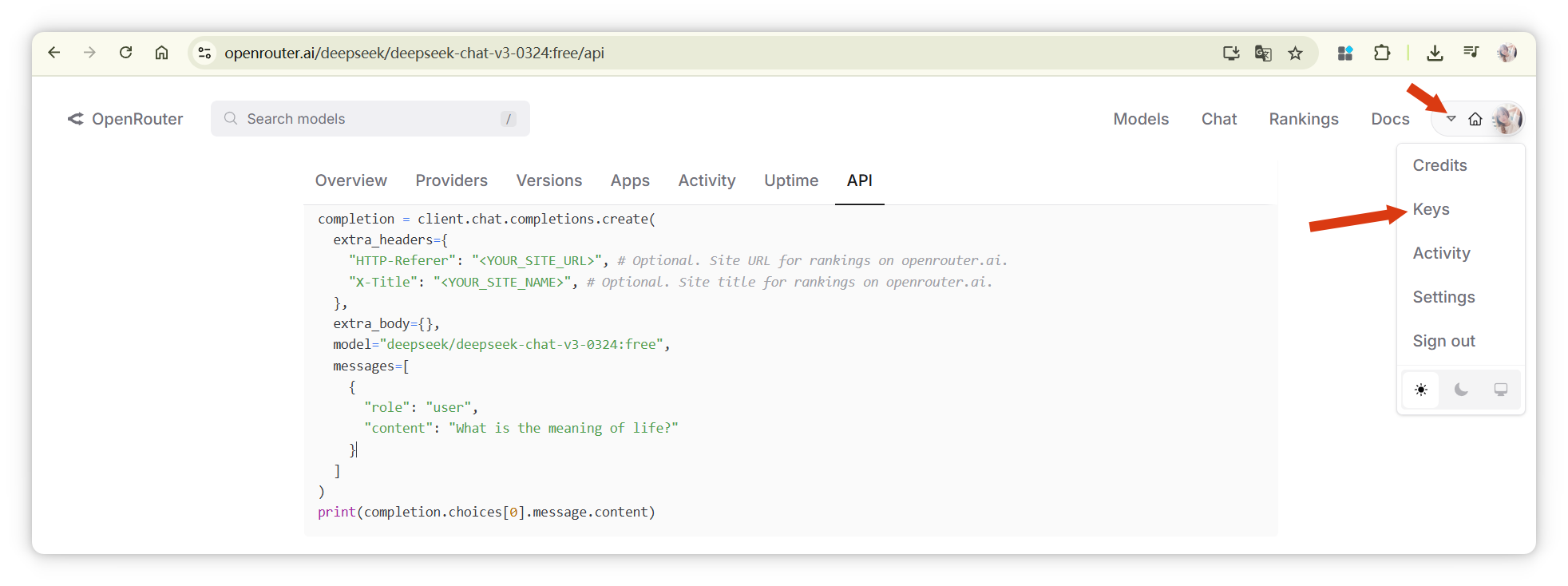1568x586 pixels.
Task: Go to OpenRouter logo home link
Action: pyautogui.click(x=125, y=119)
